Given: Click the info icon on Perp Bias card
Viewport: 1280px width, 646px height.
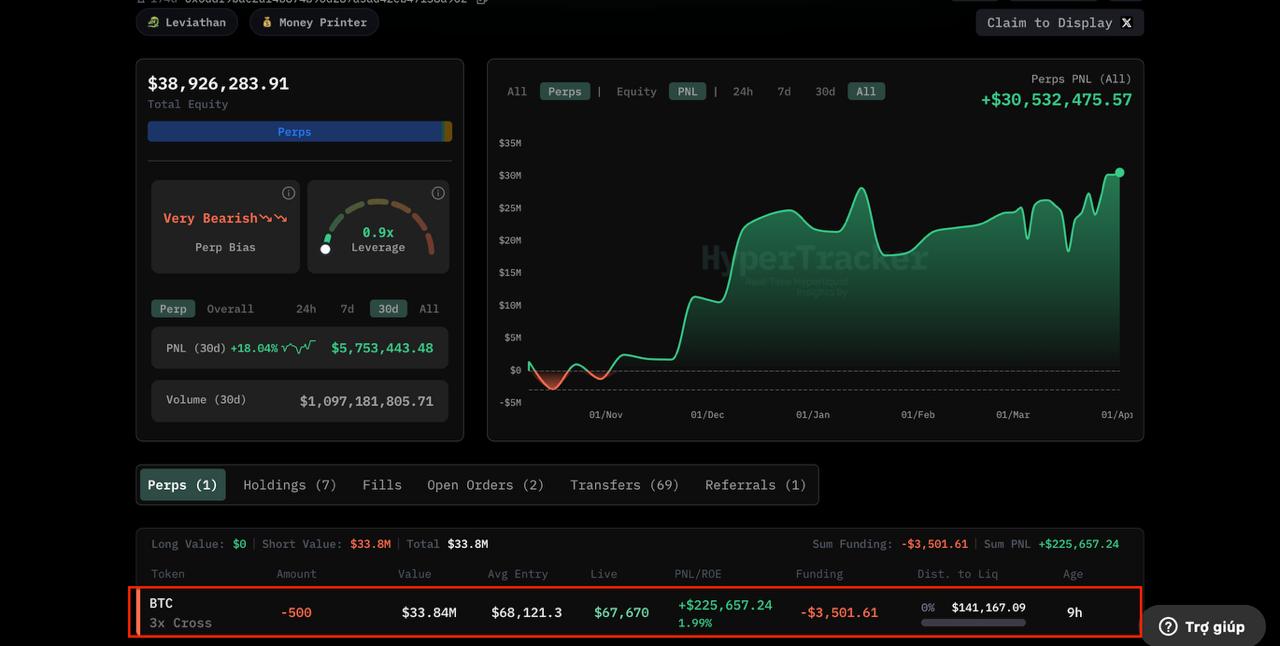Looking at the screenshot, I should (288, 193).
